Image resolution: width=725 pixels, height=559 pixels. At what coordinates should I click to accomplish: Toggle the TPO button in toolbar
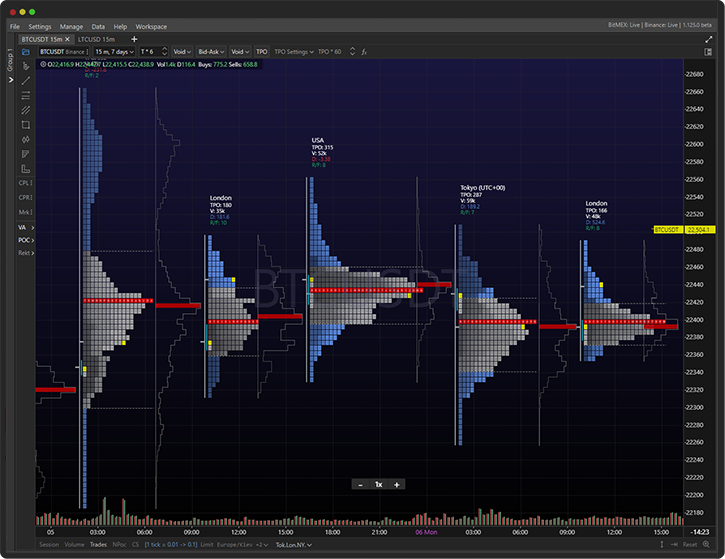tap(262, 52)
